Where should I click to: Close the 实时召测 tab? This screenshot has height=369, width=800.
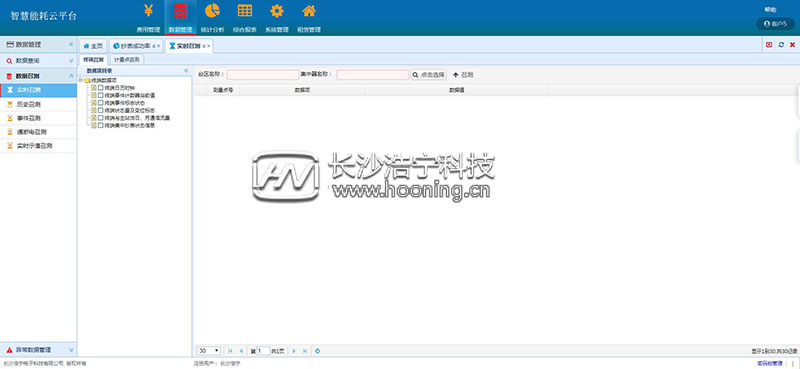[x=209, y=46]
